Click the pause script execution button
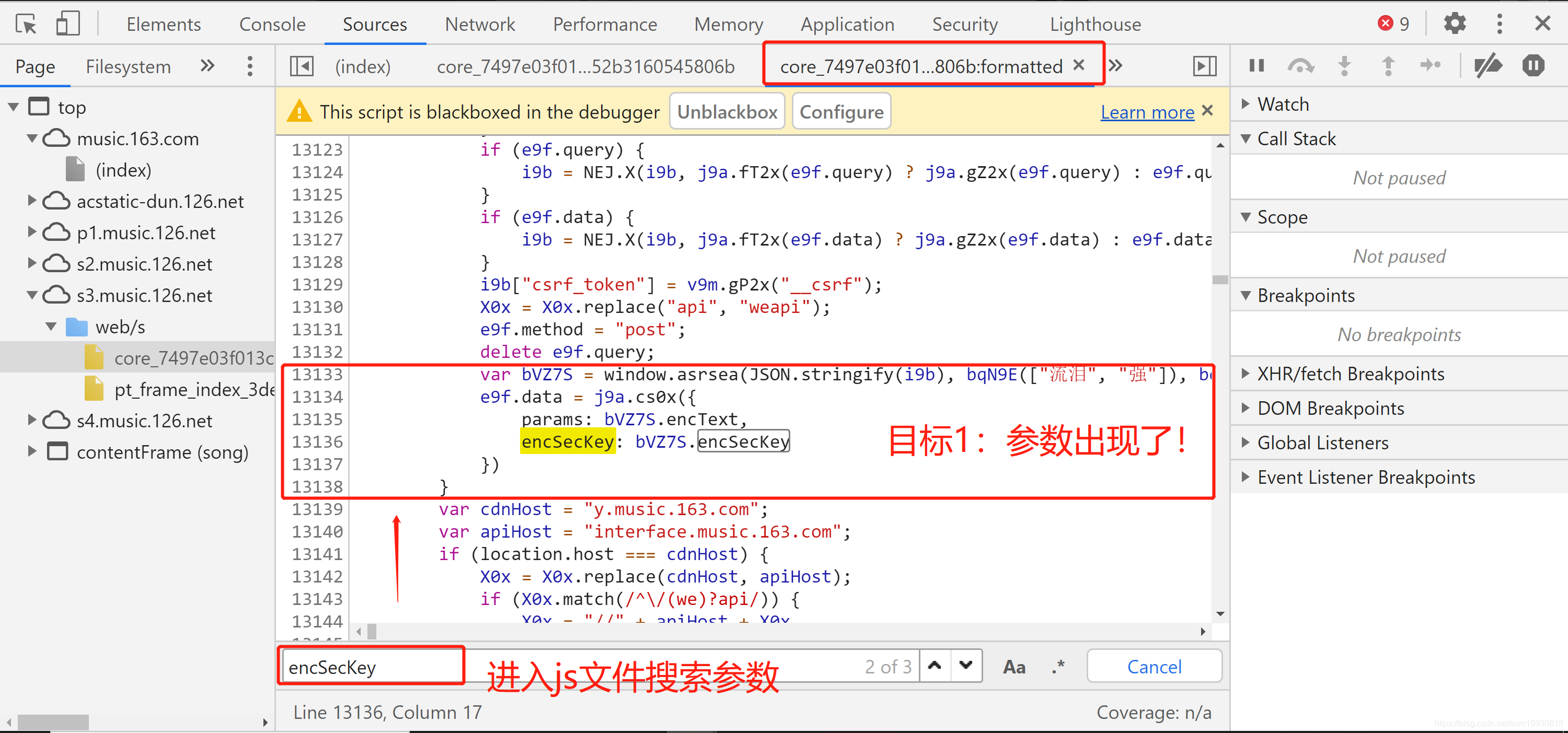This screenshot has width=1568, height=733. click(1256, 66)
